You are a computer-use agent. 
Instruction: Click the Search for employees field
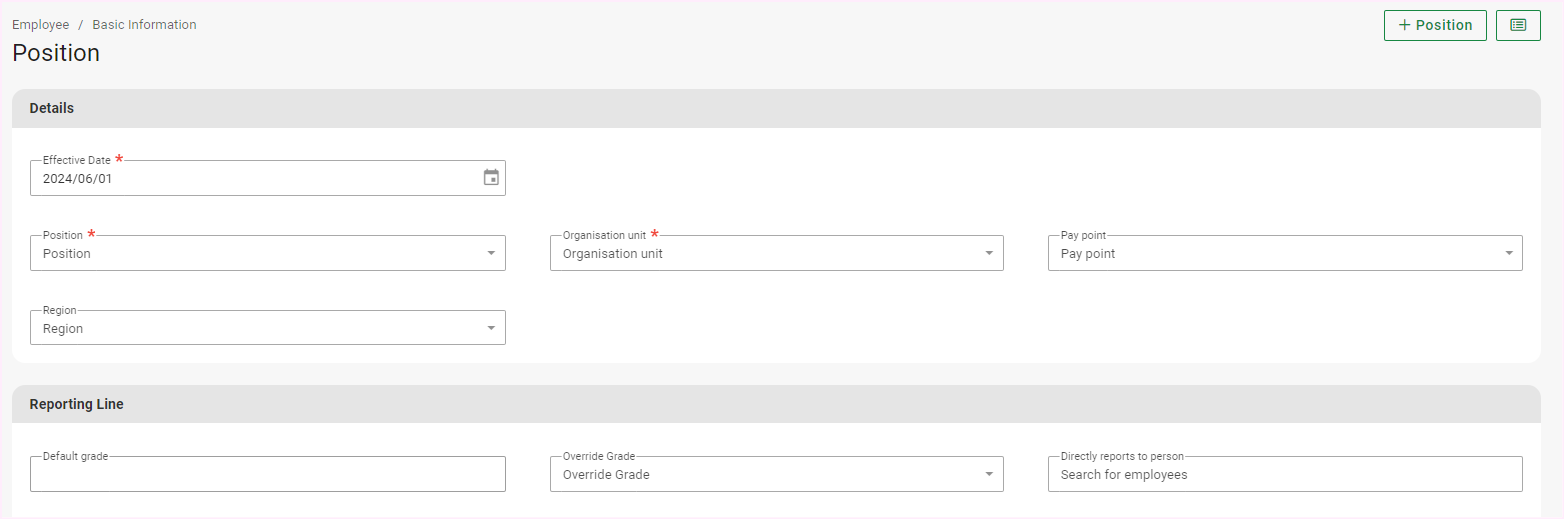click(1284, 475)
